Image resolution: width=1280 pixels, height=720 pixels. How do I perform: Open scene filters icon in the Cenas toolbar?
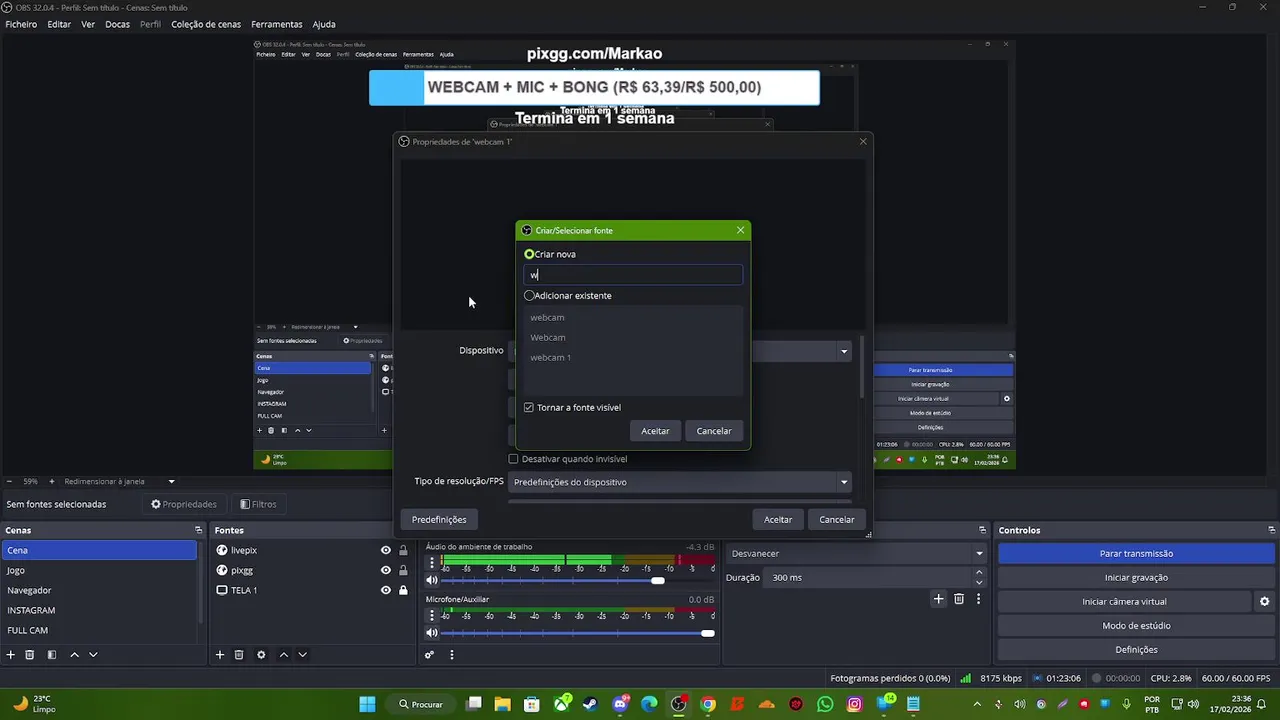tap(52, 655)
